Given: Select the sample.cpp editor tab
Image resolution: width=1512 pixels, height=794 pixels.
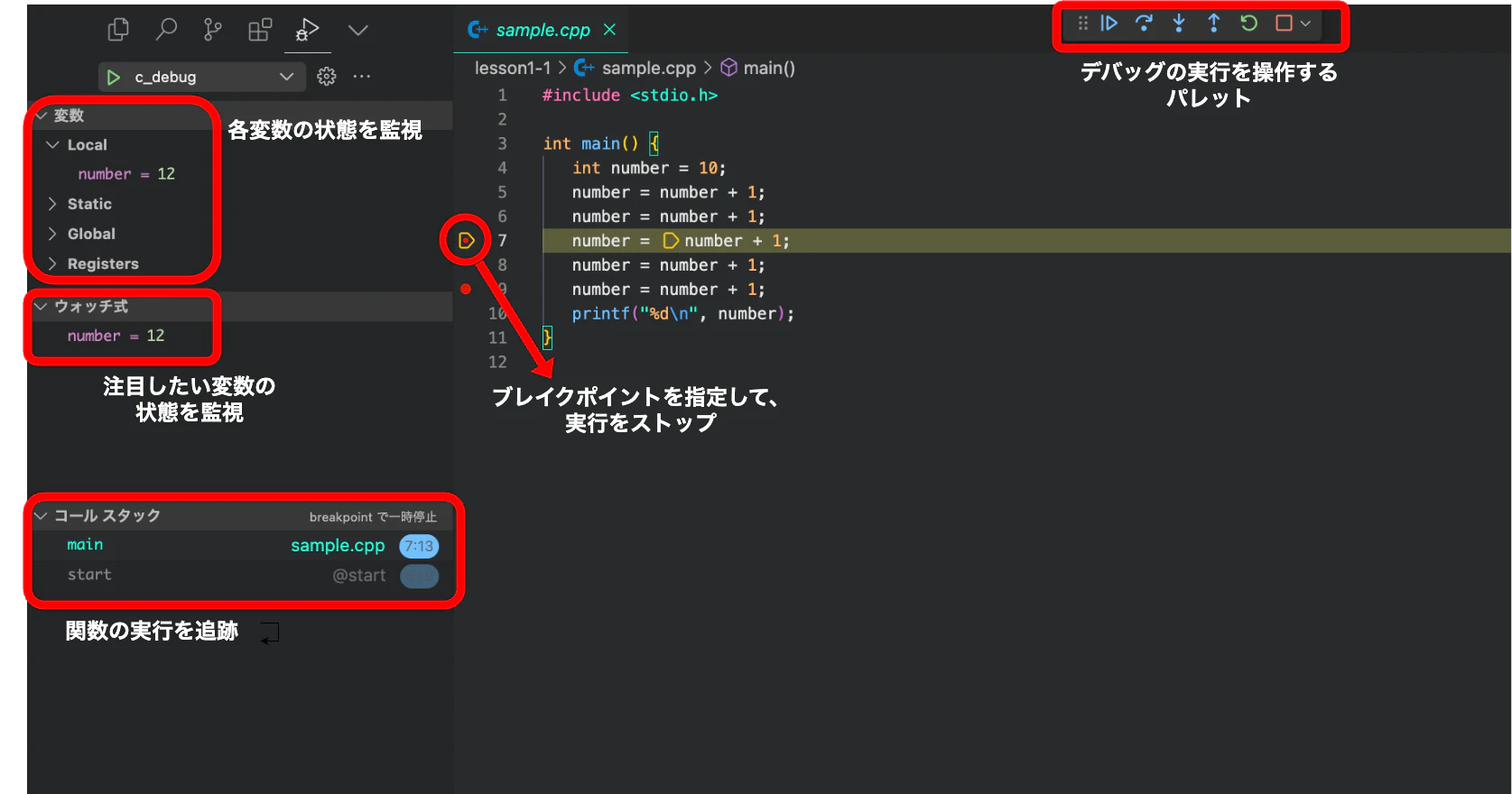Looking at the screenshot, I should tap(541, 30).
